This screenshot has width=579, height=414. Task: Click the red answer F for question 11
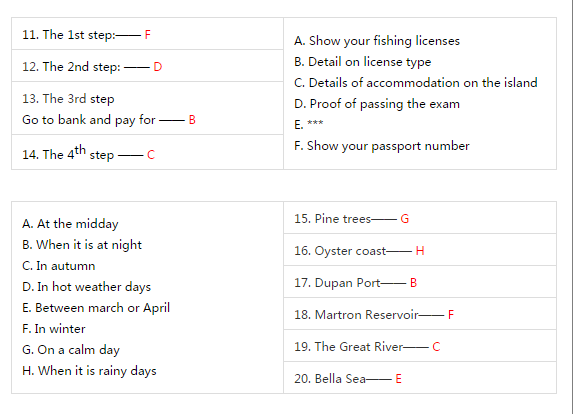pyautogui.click(x=147, y=35)
